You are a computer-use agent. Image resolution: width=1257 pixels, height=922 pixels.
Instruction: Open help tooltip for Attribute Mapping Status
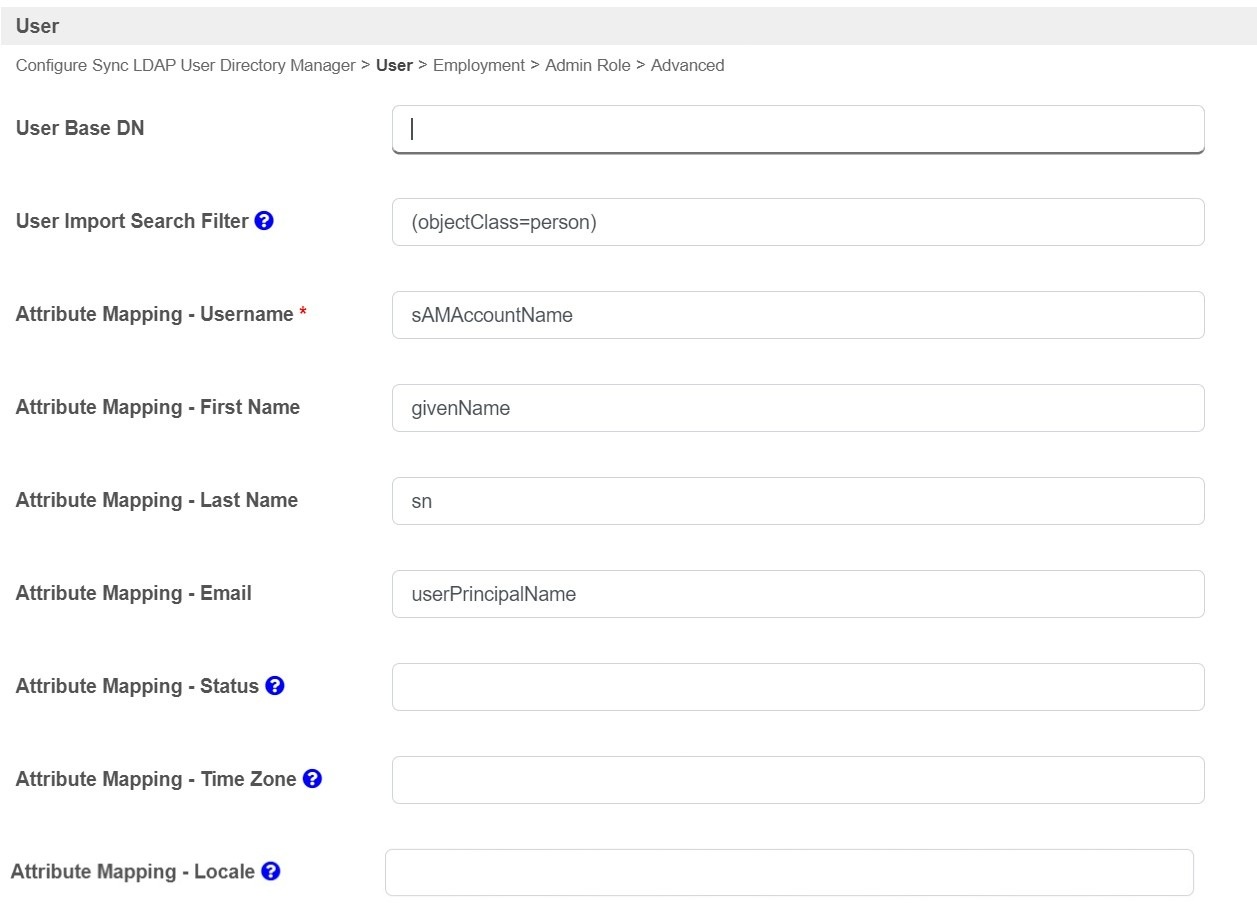(x=275, y=686)
